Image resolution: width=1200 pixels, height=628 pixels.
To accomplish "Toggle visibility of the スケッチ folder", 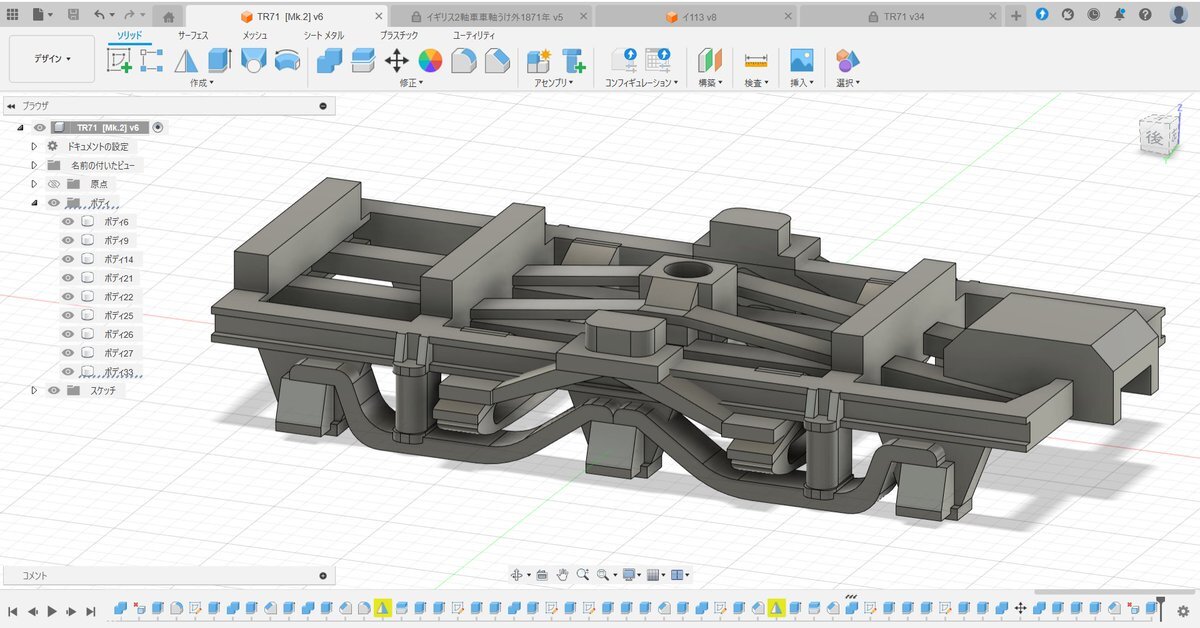I will point(54,390).
